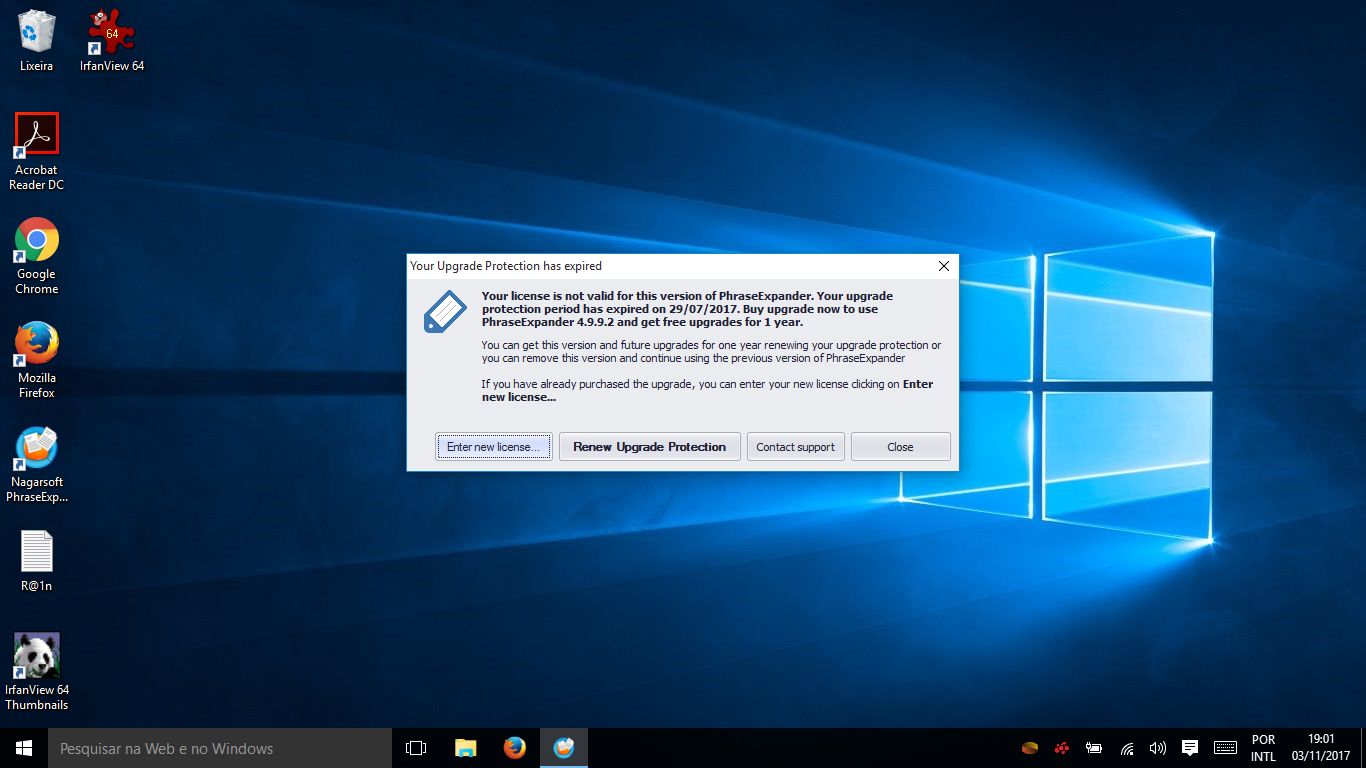Open the volume control in system tray

pos(1158,748)
